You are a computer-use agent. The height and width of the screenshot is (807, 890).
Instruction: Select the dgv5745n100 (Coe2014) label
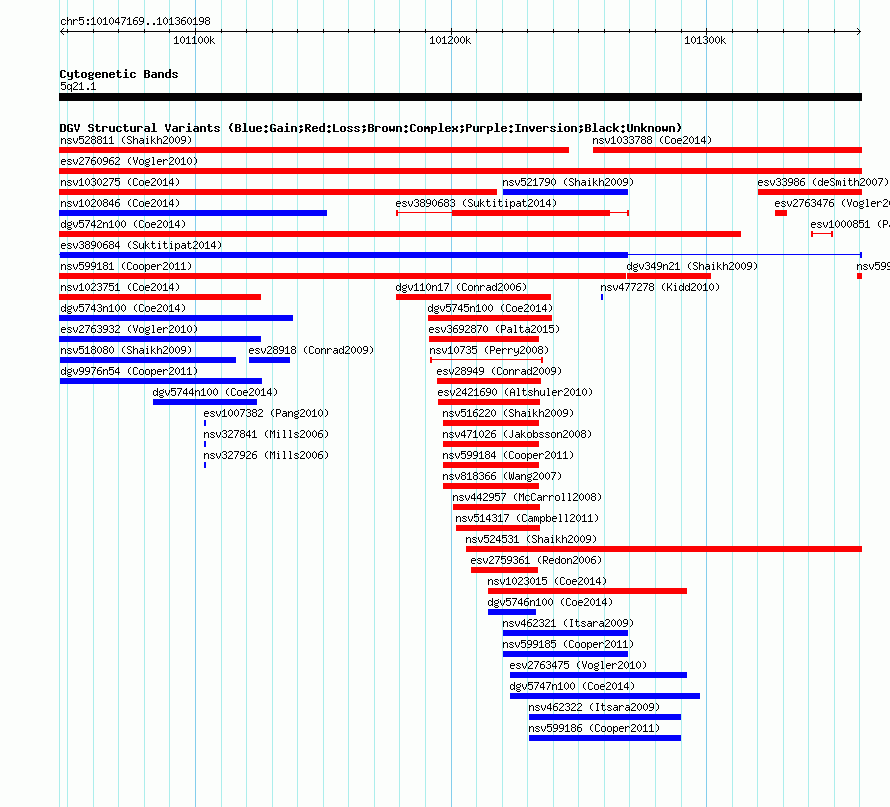pyautogui.click(x=490, y=308)
